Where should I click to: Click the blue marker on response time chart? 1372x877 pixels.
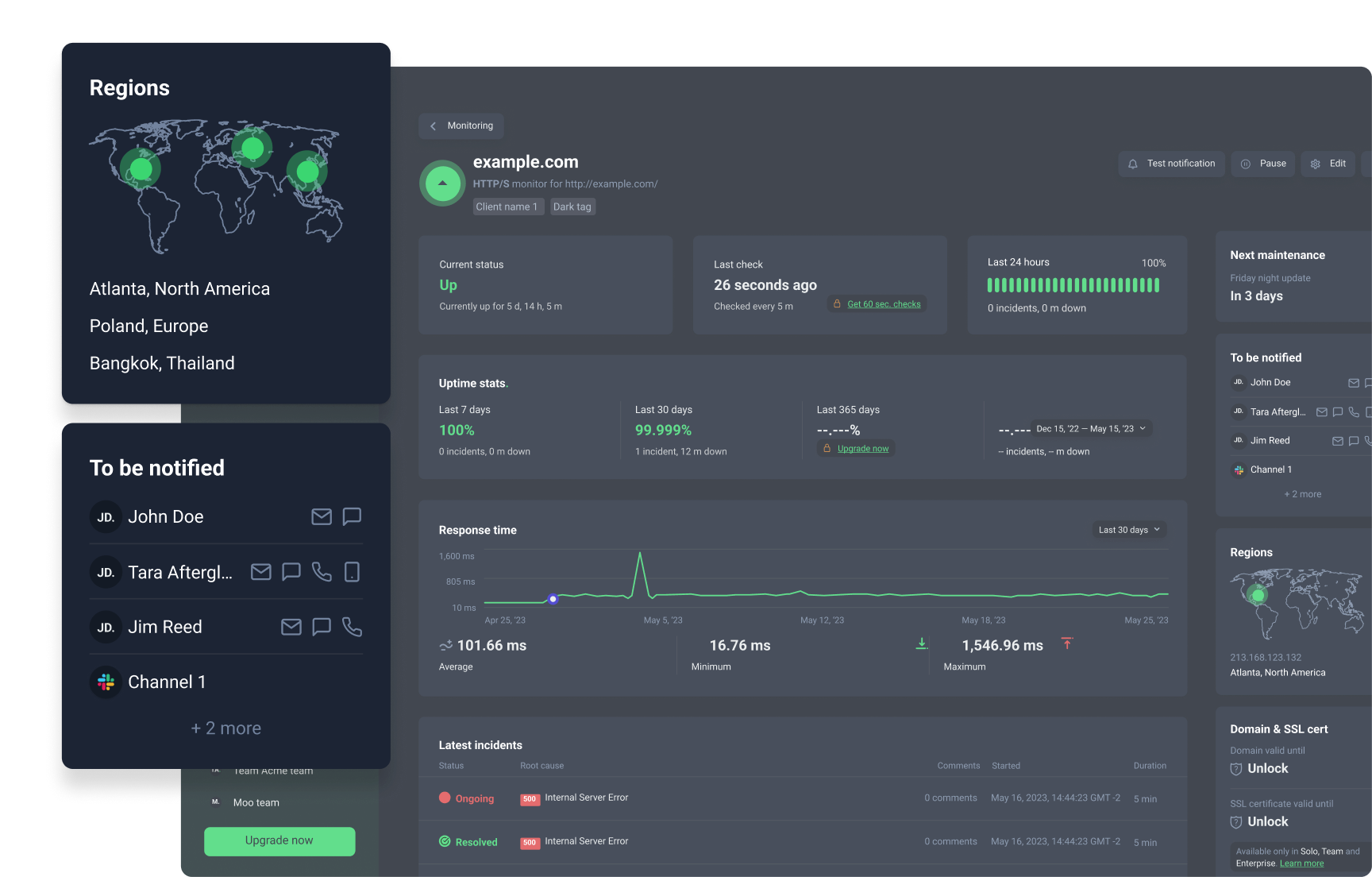coord(553,599)
